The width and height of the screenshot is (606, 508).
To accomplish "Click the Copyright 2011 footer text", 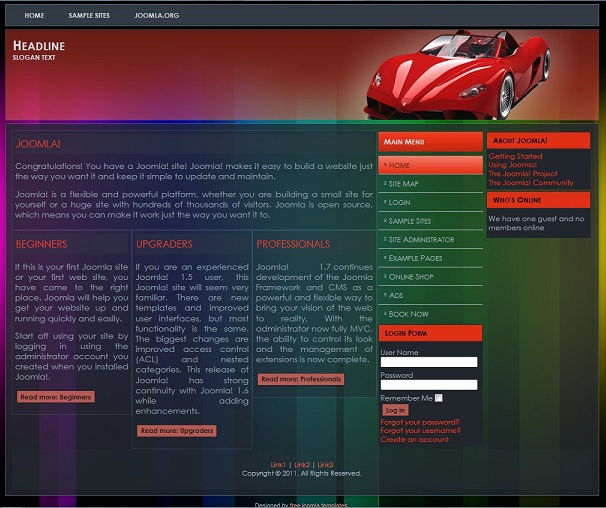I will (x=302, y=473).
